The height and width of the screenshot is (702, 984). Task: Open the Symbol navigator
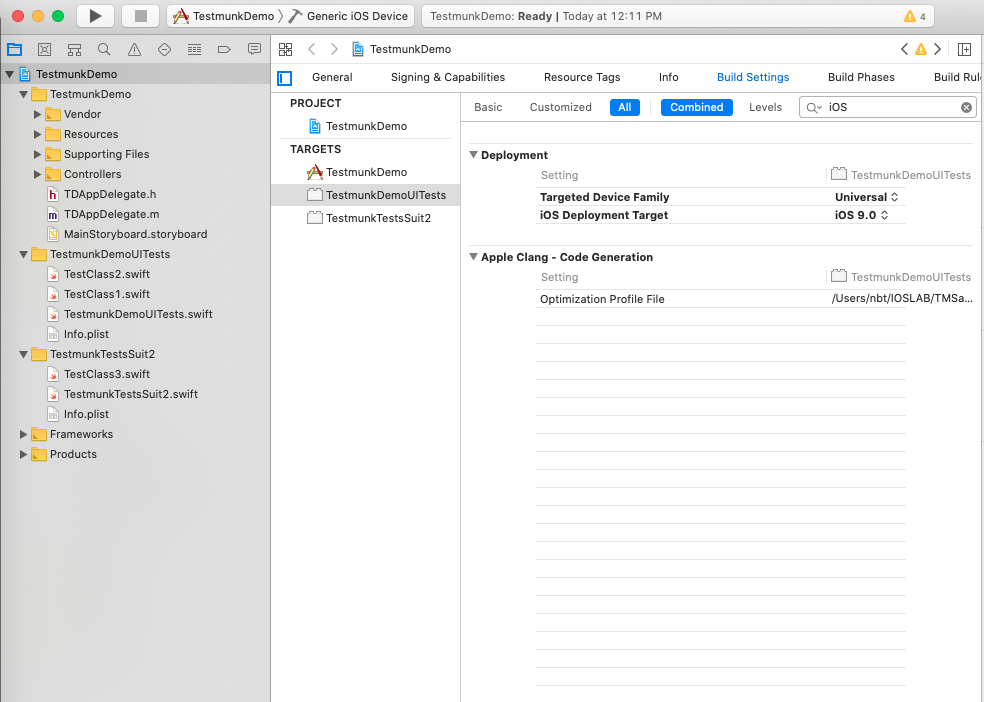(x=74, y=50)
